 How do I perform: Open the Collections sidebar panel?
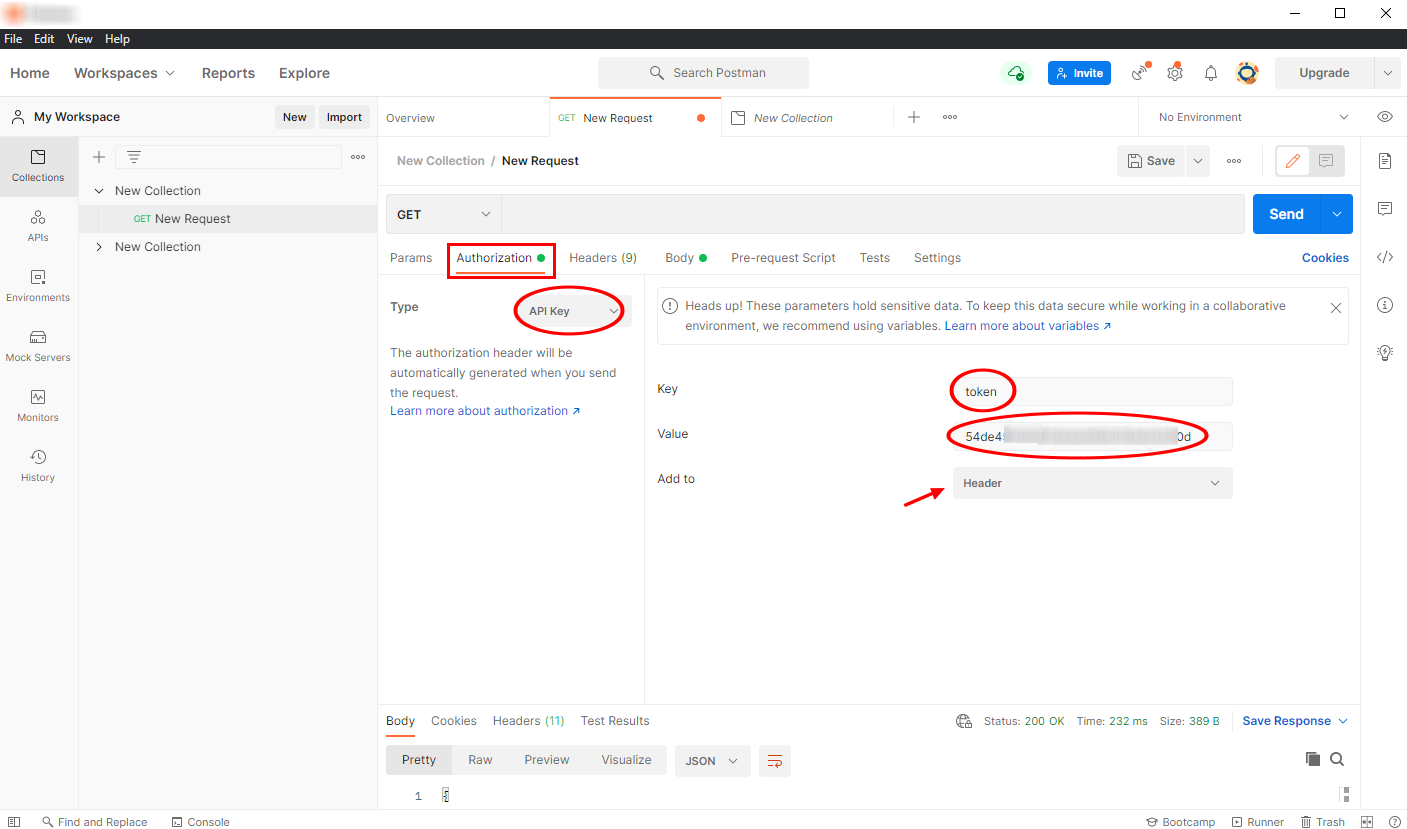(38, 166)
